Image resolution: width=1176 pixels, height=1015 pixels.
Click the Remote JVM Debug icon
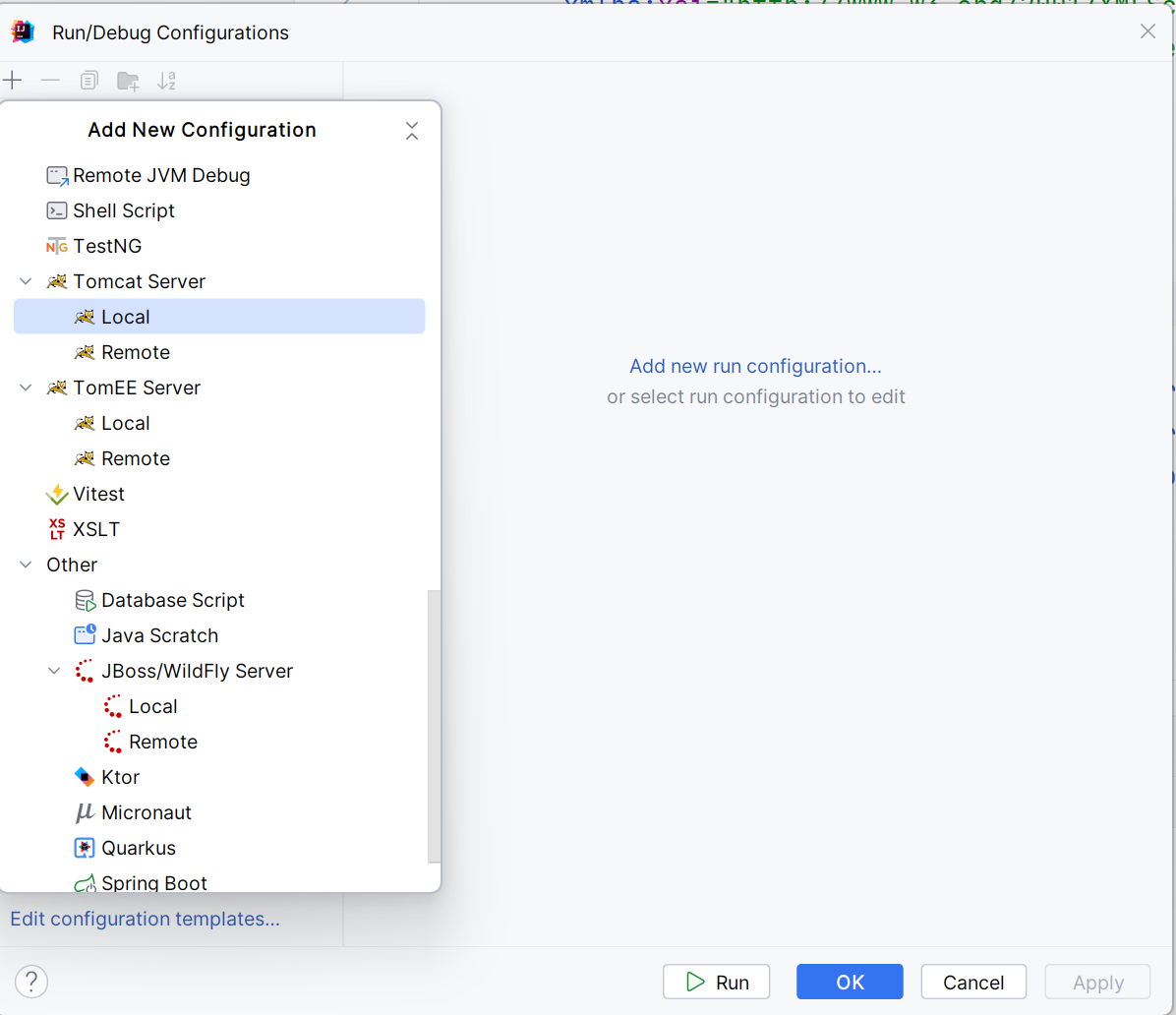click(57, 175)
